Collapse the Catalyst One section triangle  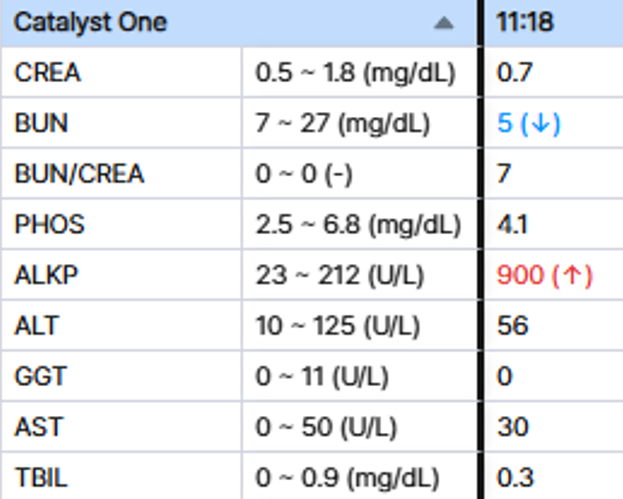pyautogui.click(x=443, y=23)
